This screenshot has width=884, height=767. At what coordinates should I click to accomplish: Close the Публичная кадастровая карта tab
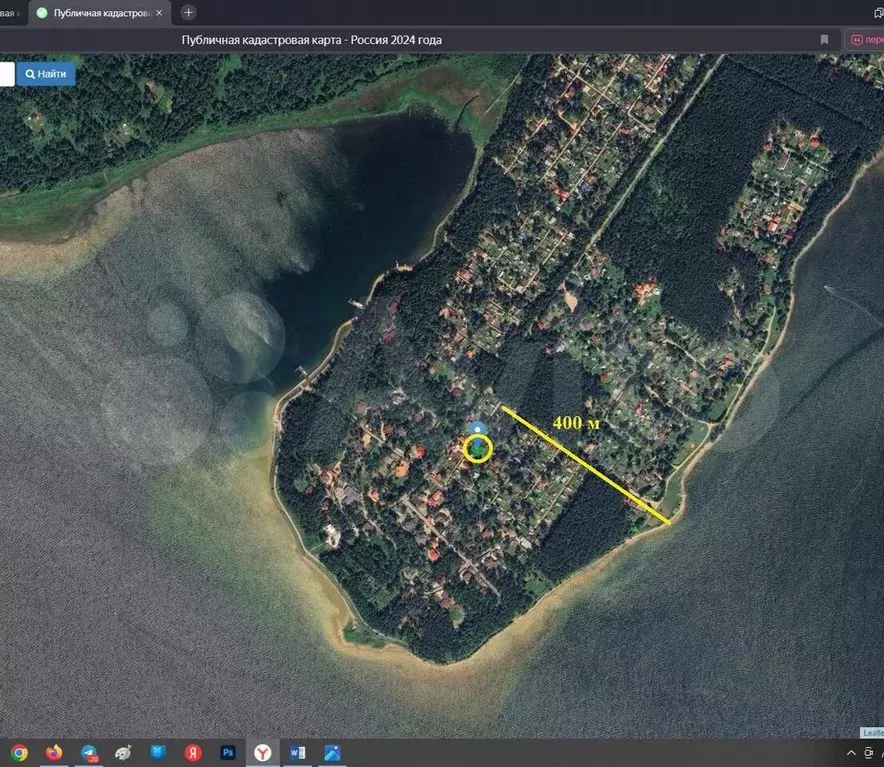(159, 13)
